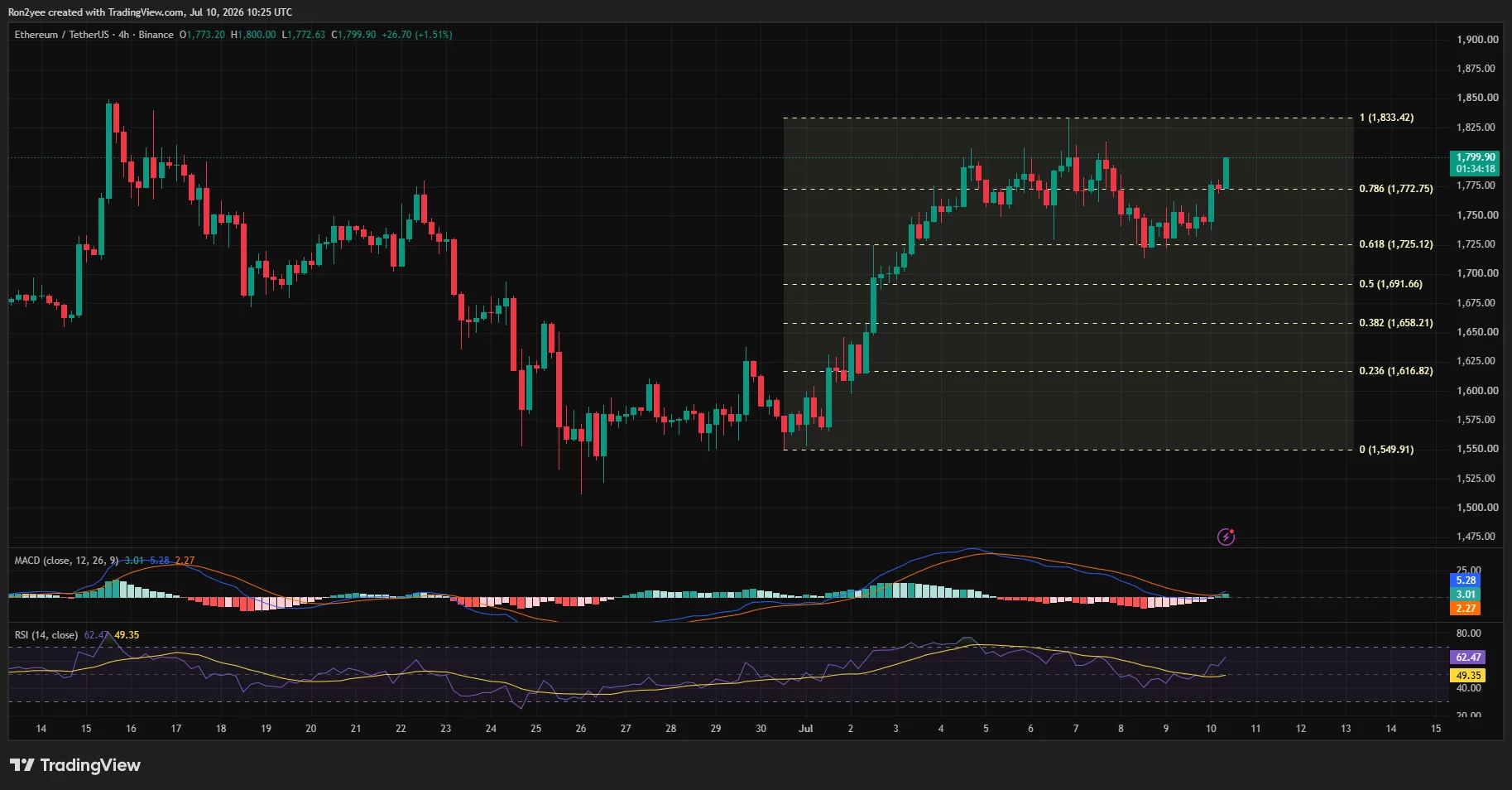Click the date 14 at axis start

click(41, 729)
